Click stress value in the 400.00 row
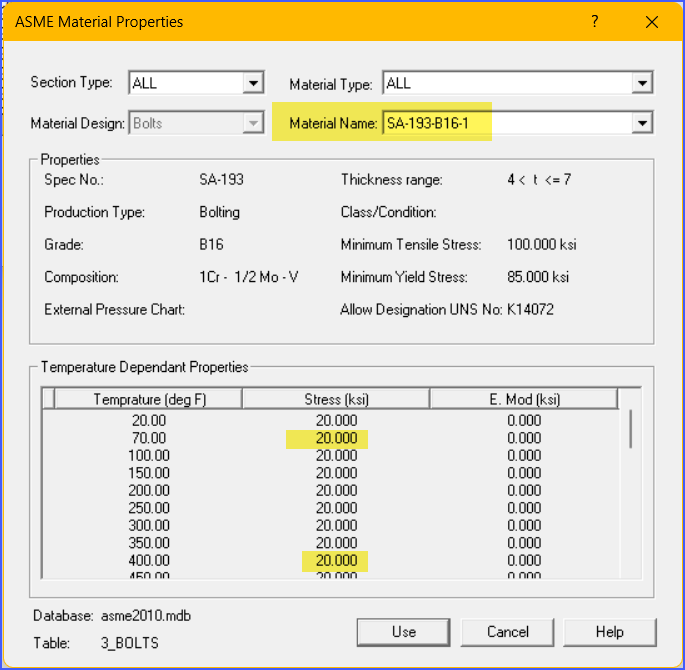 coord(336,560)
